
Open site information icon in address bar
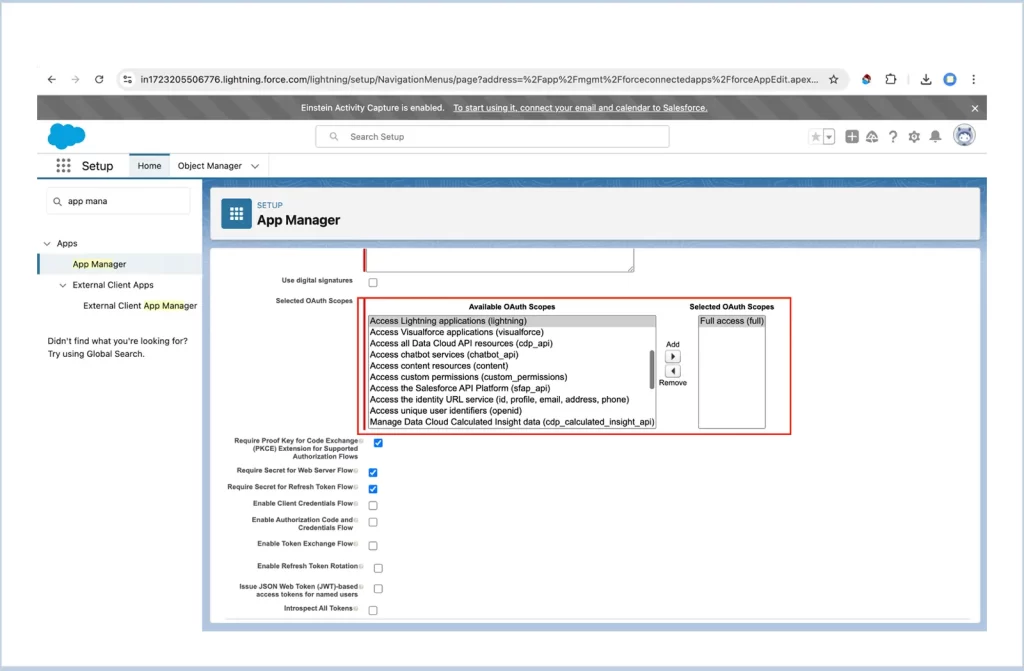coord(127,79)
